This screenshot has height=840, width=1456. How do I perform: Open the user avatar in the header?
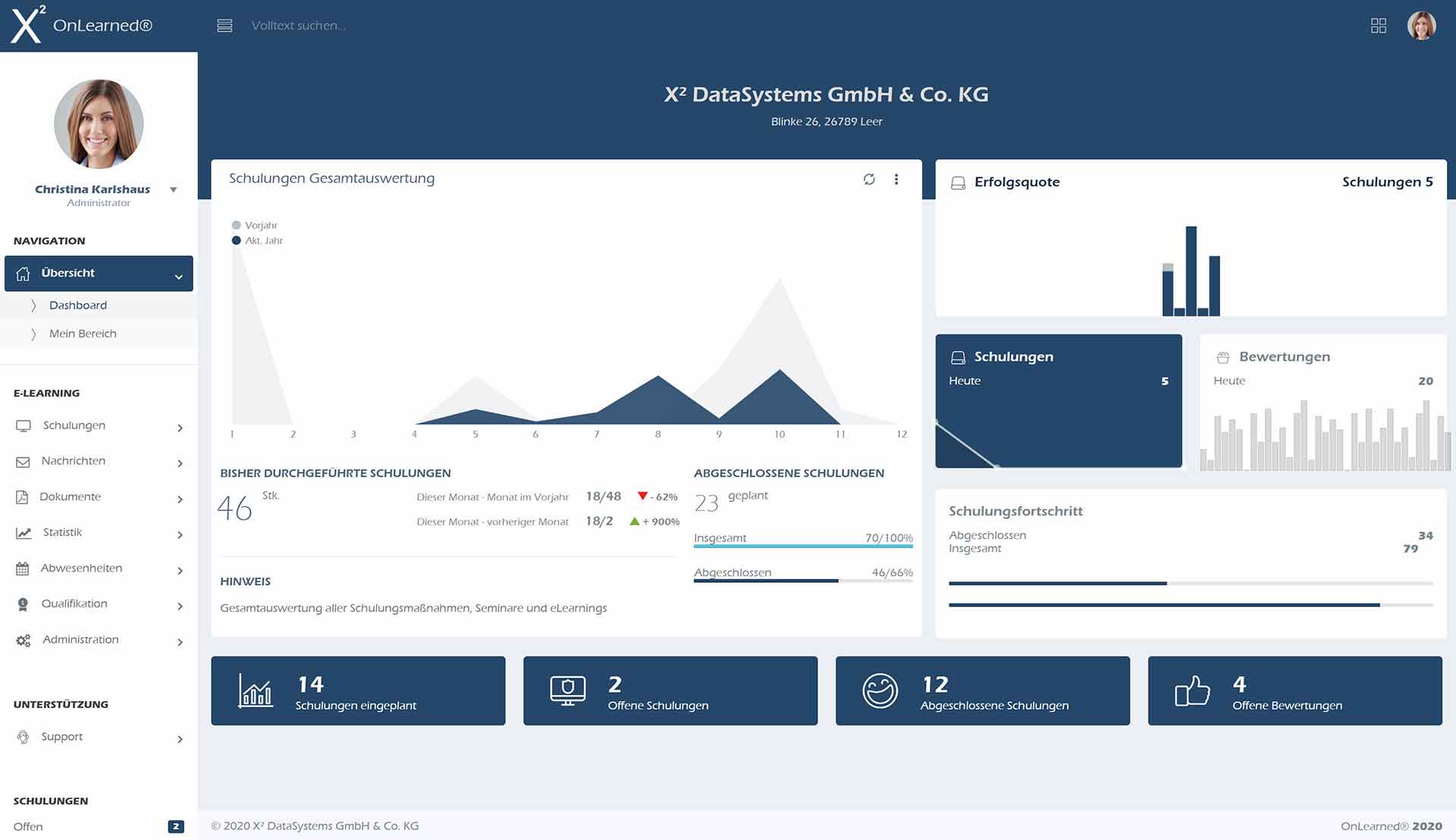(x=1421, y=26)
